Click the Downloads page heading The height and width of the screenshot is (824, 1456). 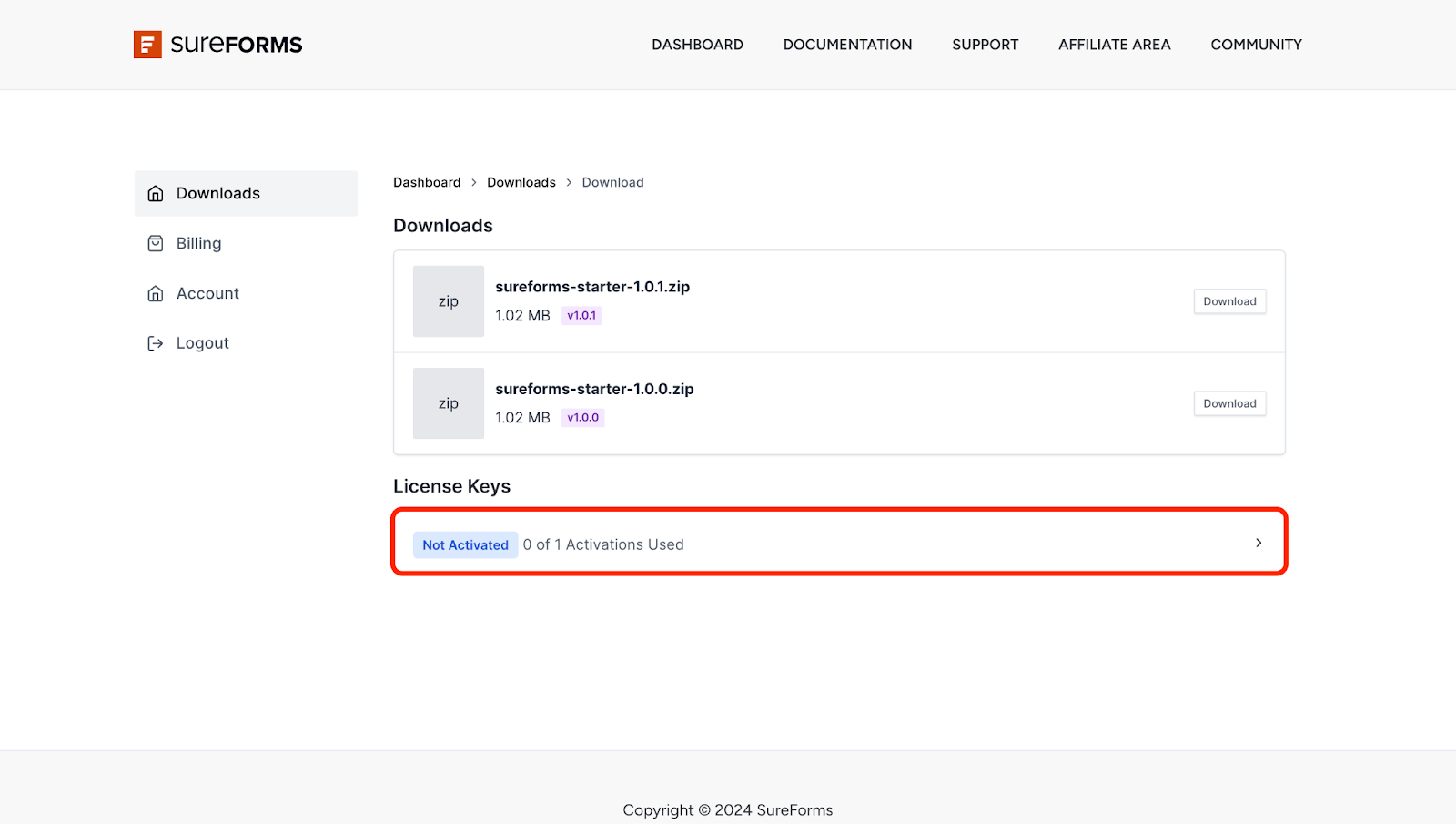[x=443, y=226]
